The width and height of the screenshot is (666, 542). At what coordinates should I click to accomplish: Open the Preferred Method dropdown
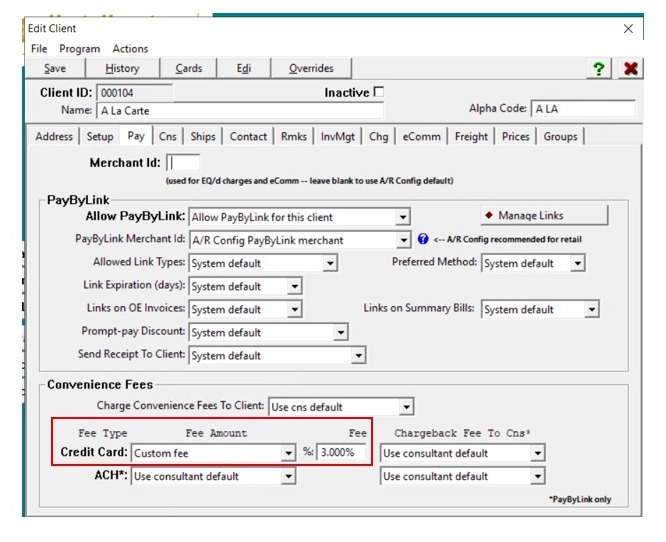tap(577, 263)
